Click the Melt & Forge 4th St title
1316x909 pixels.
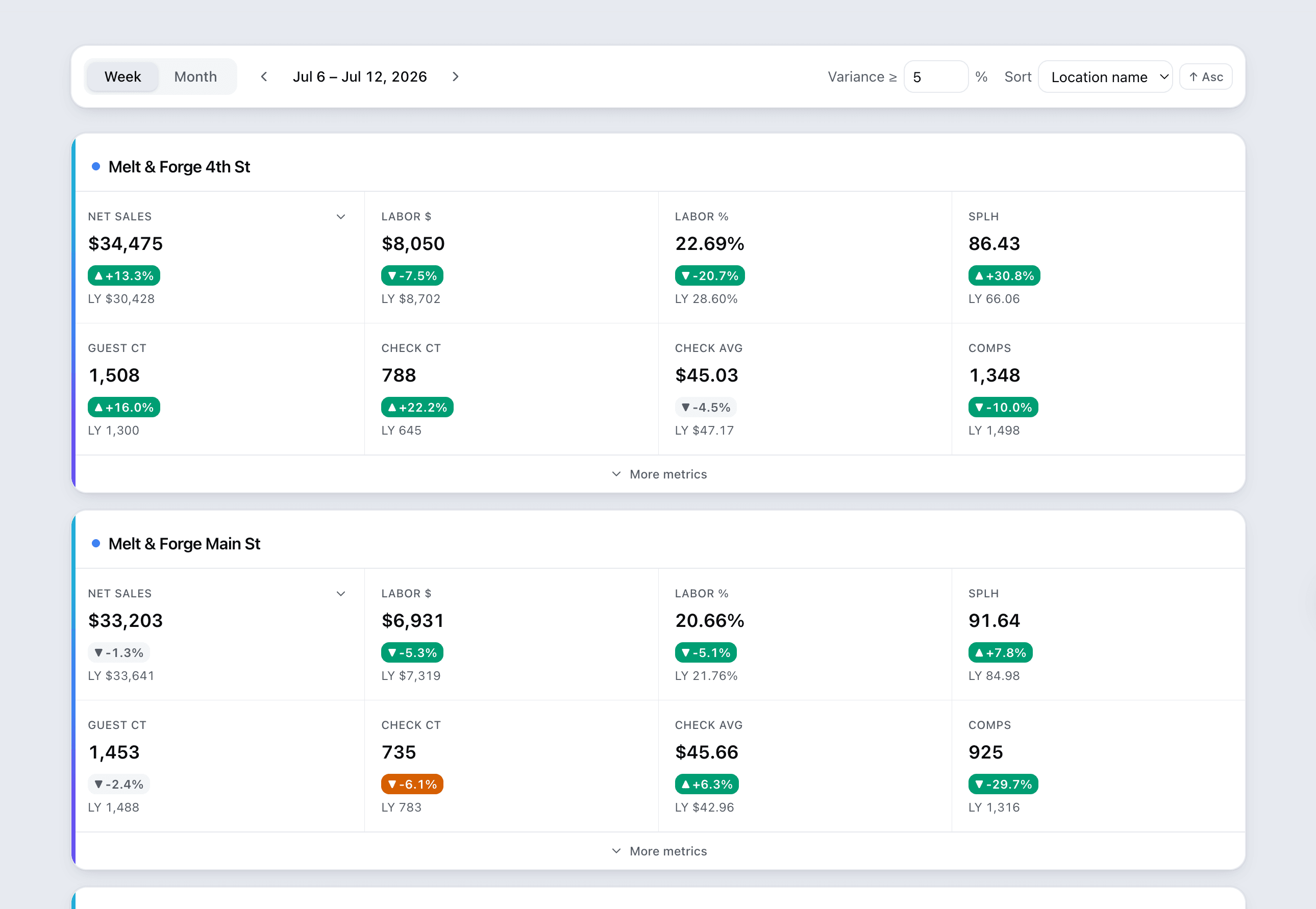(x=179, y=167)
